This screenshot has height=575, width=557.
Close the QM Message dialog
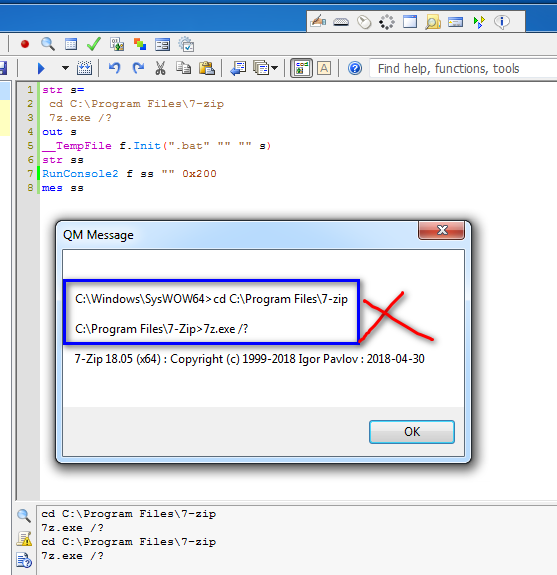tap(441, 230)
